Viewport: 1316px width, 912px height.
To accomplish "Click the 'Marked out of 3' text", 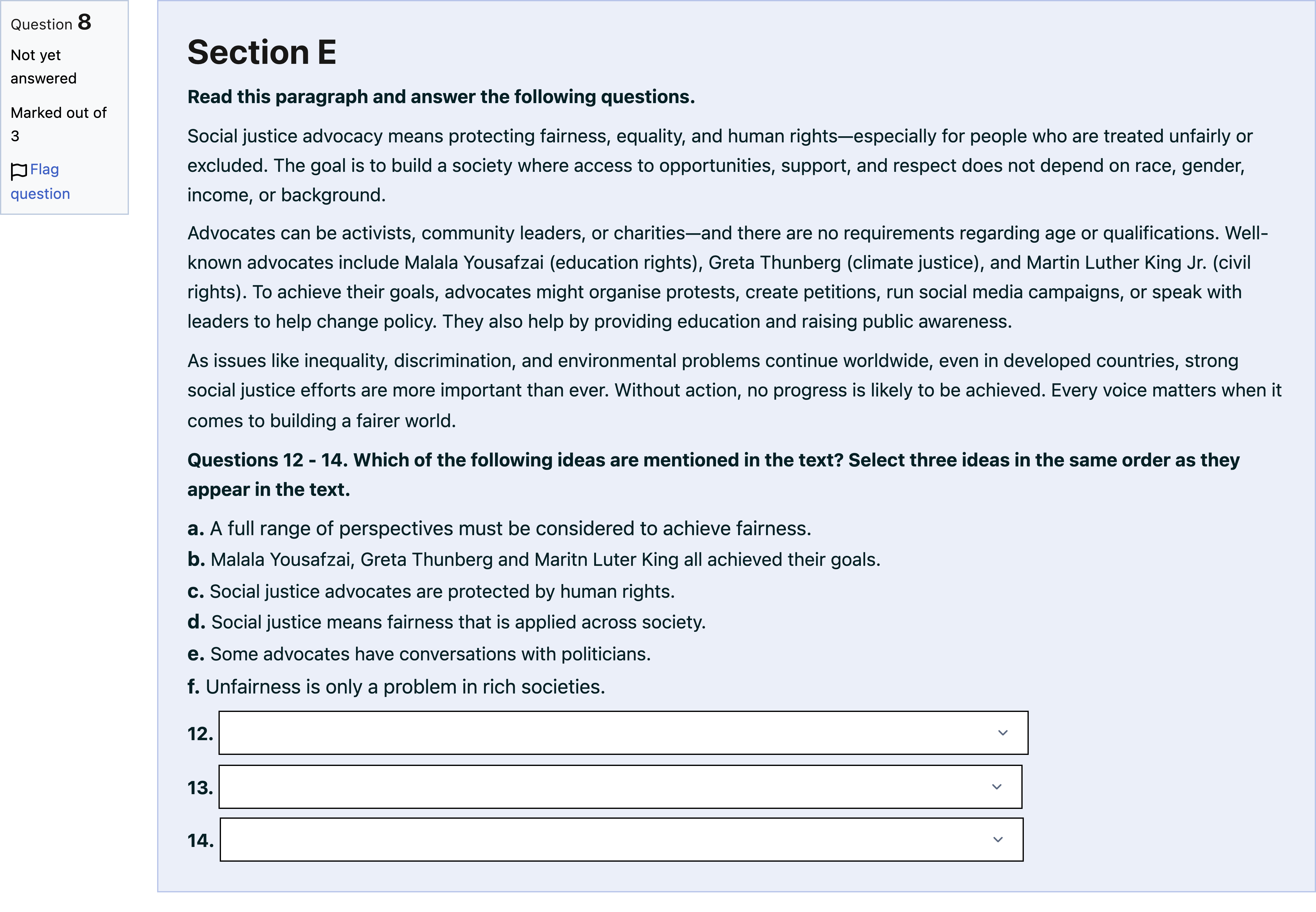I will 58,125.
